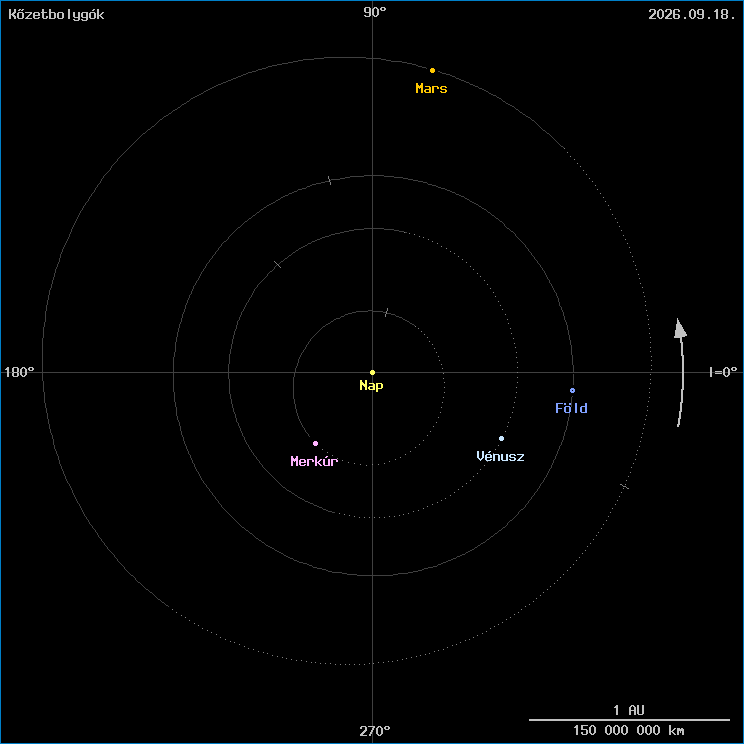Screen dimensions: 744x744
Task: Click the Kőzetbolygók title text
Action: pos(56,14)
